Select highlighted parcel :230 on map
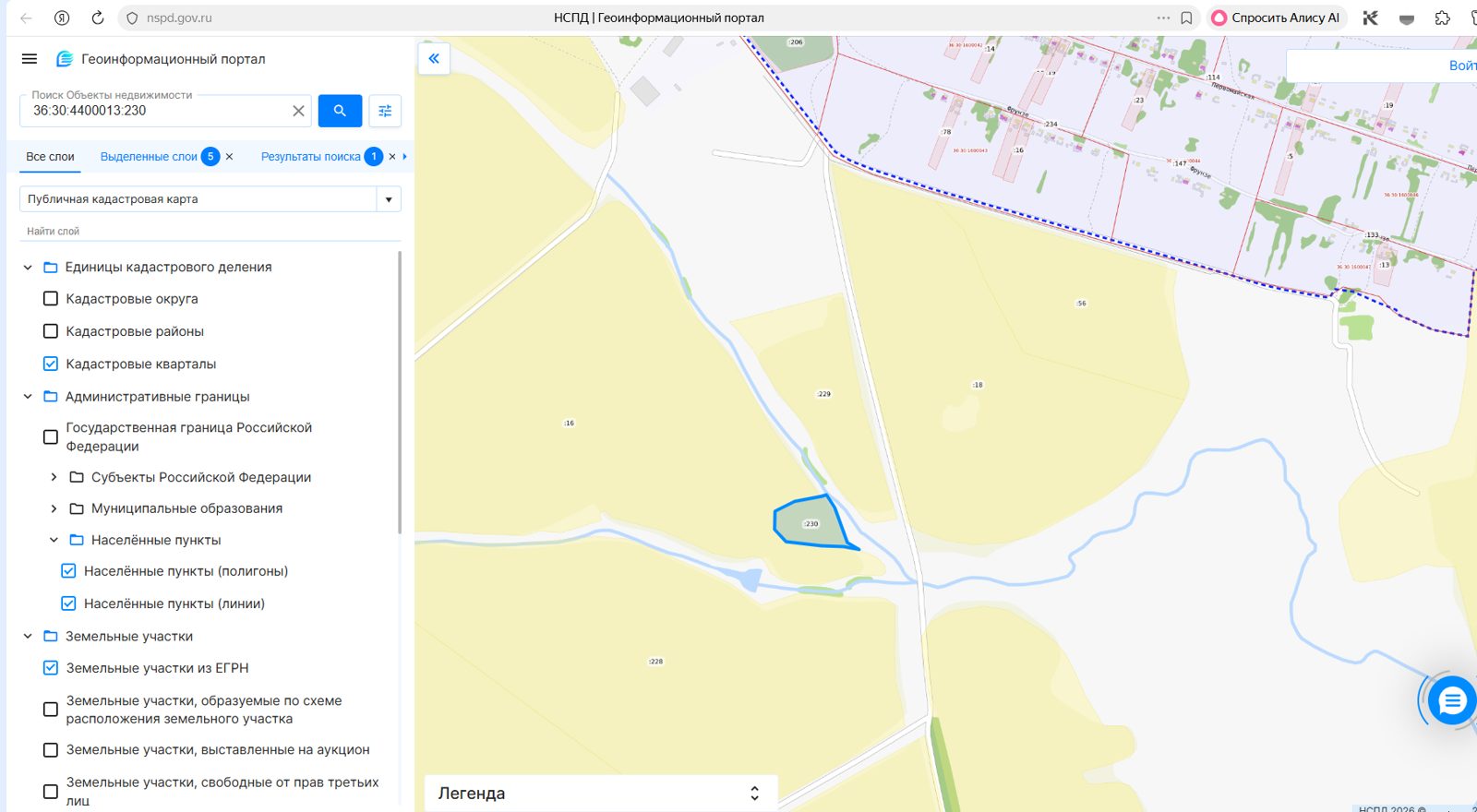The width and height of the screenshot is (1477, 812). 811,523
